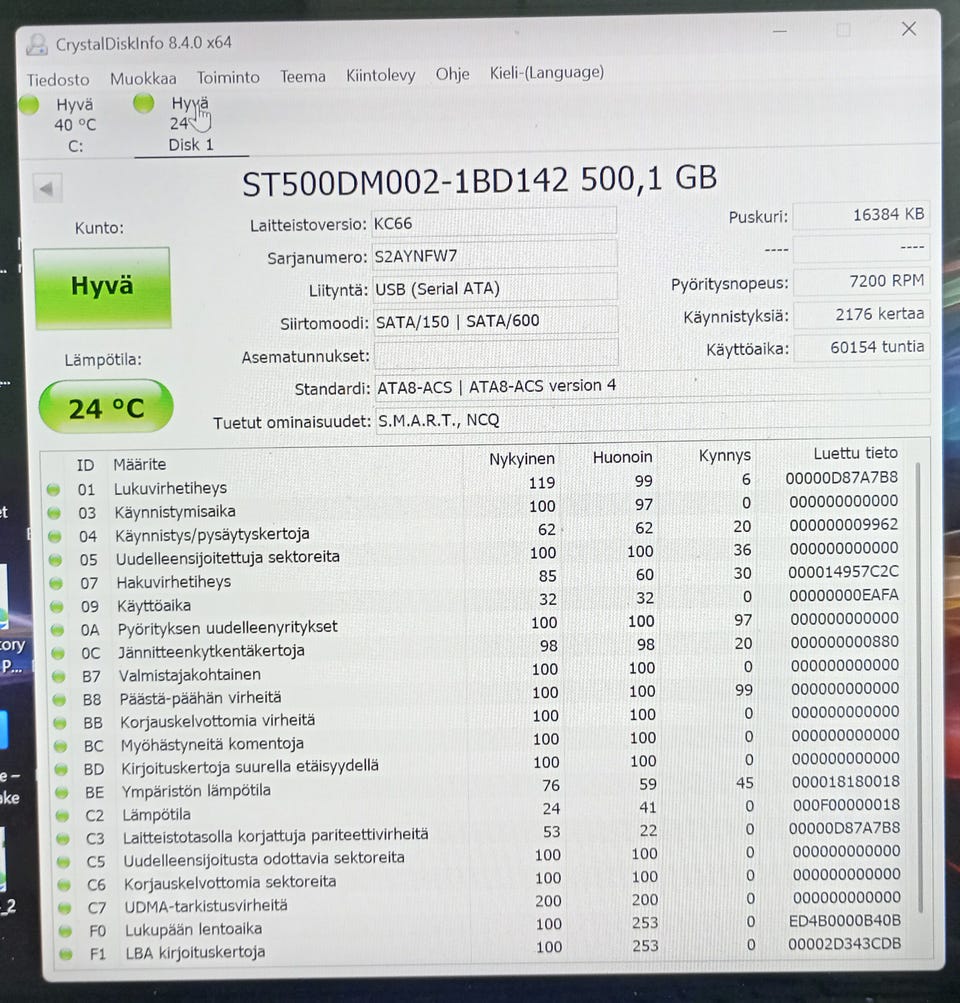Click the S.M.A.R.T. list vertical scrollbar
The image size is (960, 1003).
click(x=920, y=688)
